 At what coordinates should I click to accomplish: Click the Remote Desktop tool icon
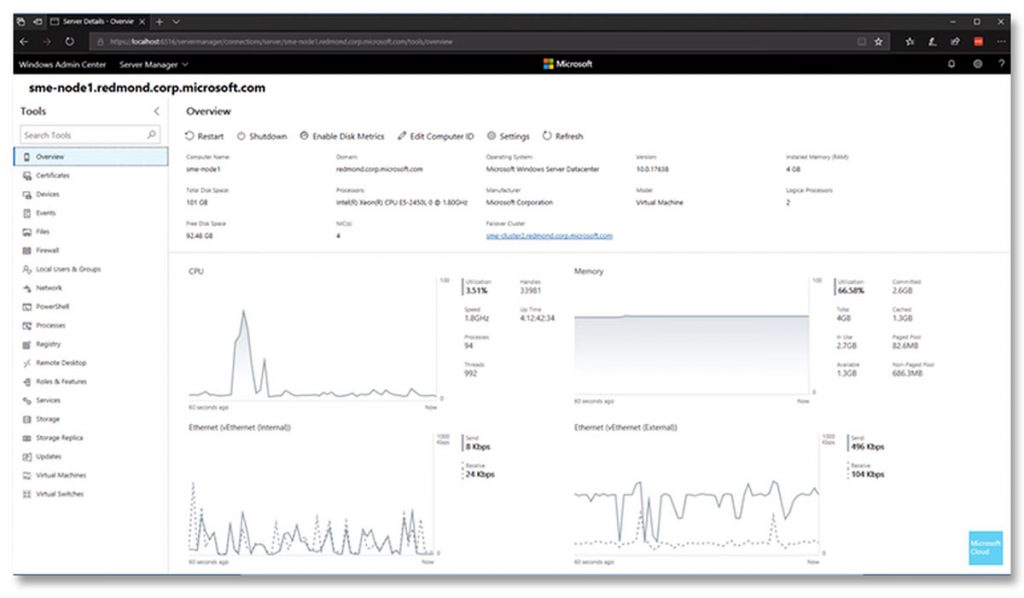coord(27,363)
